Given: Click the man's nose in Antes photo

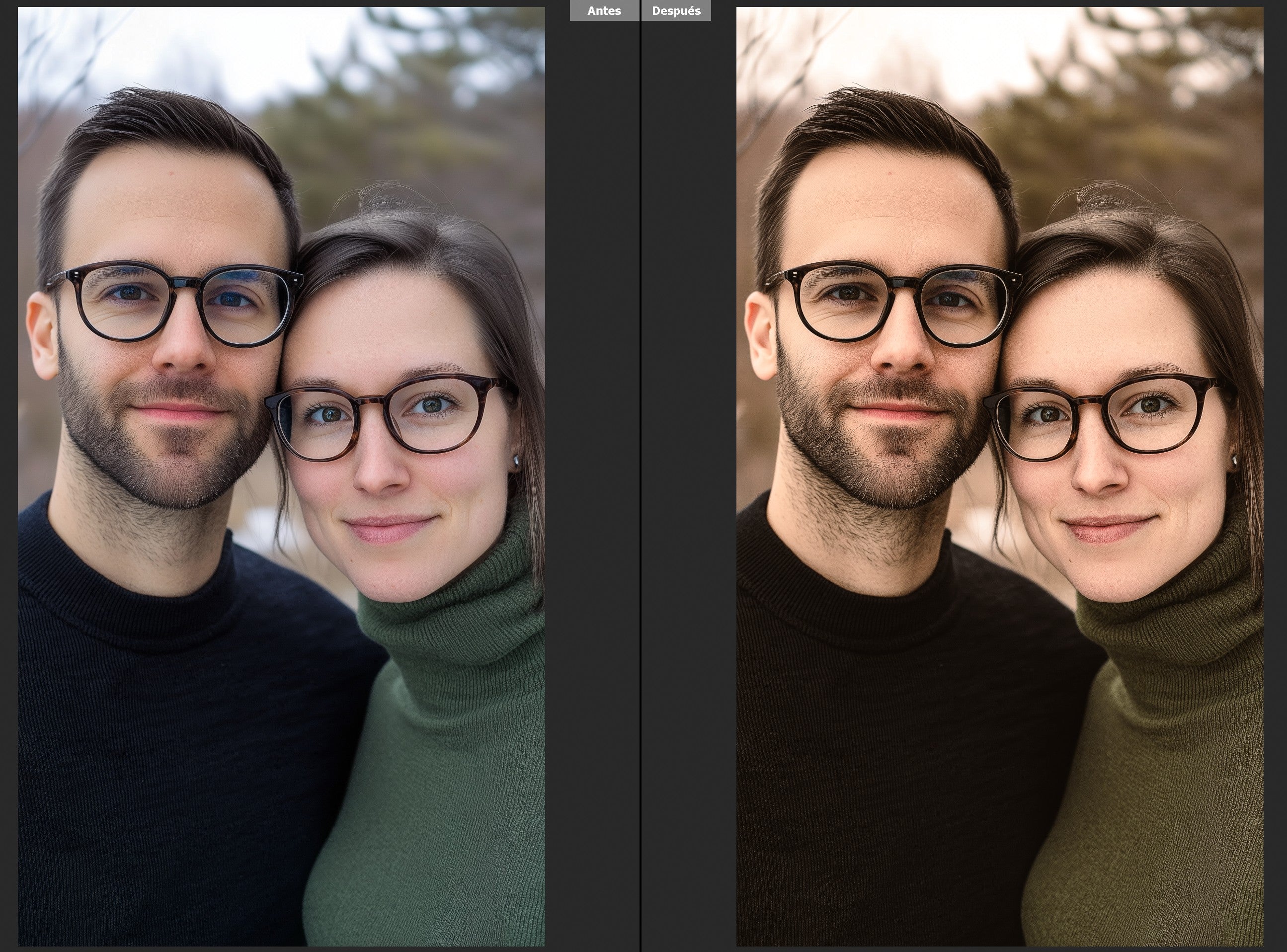Looking at the screenshot, I should (184, 349).
